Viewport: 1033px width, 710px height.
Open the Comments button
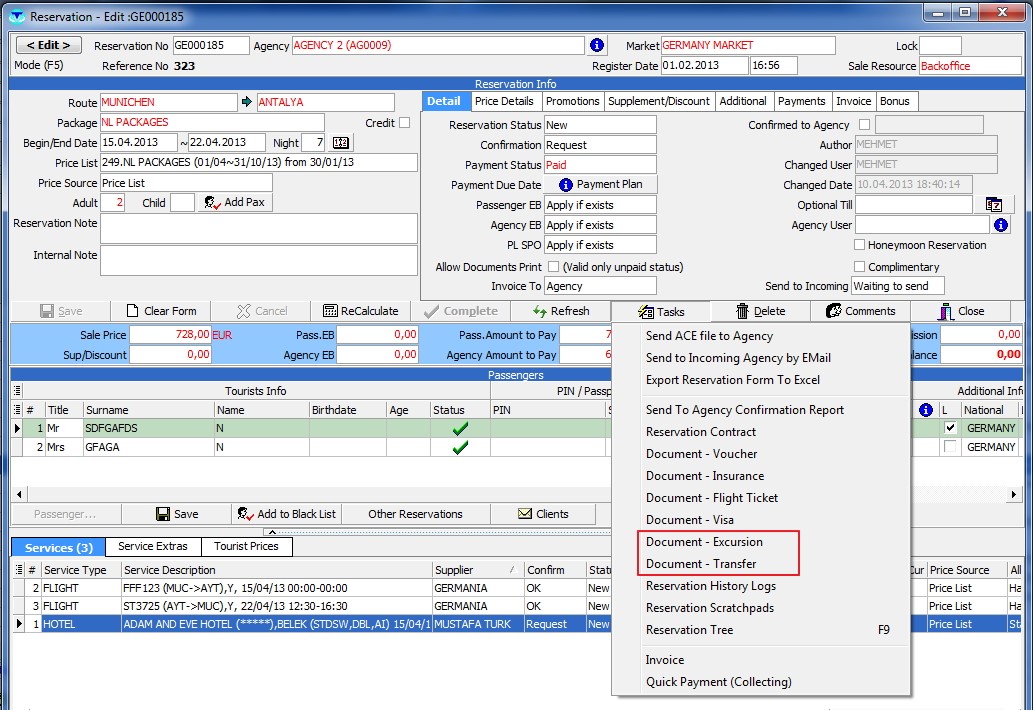pos(860,311)
